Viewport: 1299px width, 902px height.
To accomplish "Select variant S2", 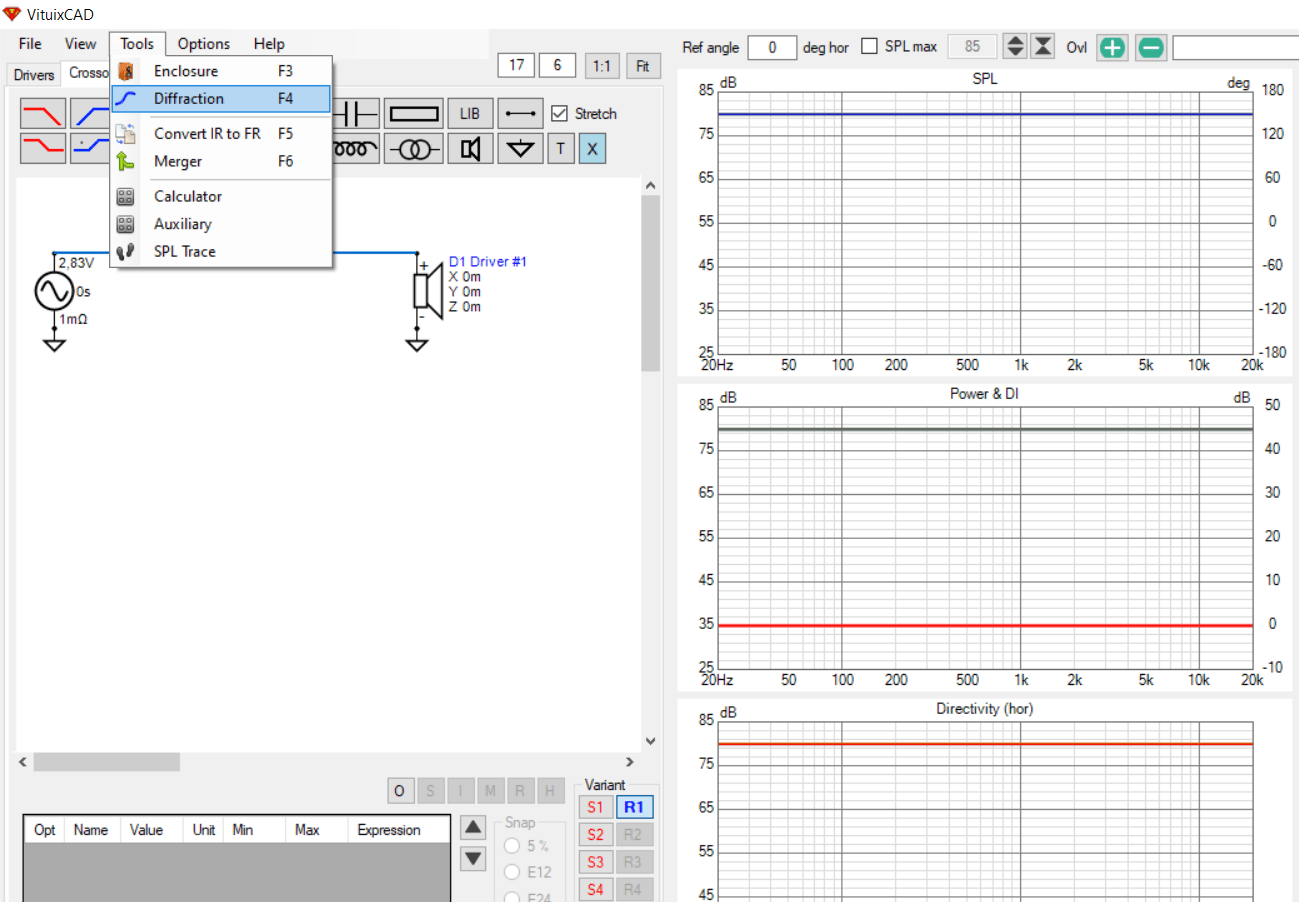I will (595, 834).
